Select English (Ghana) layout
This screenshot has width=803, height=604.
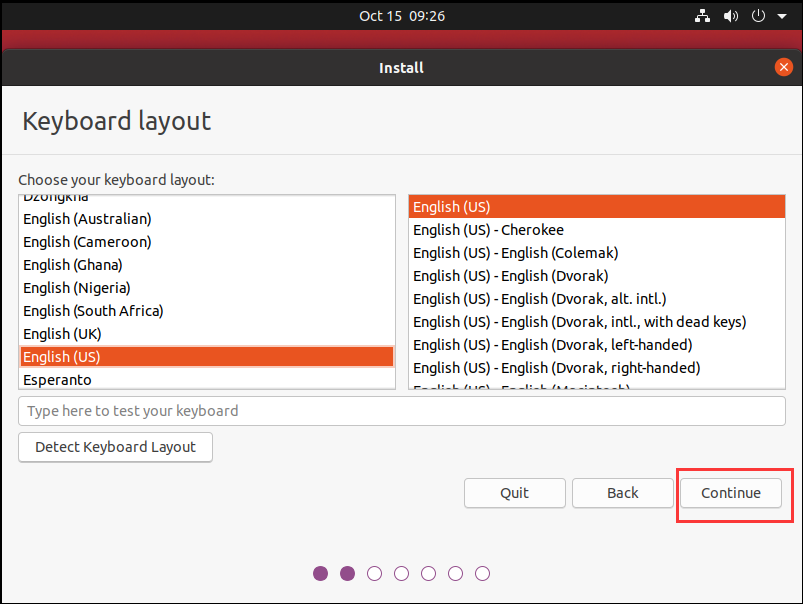click(207, 265)
